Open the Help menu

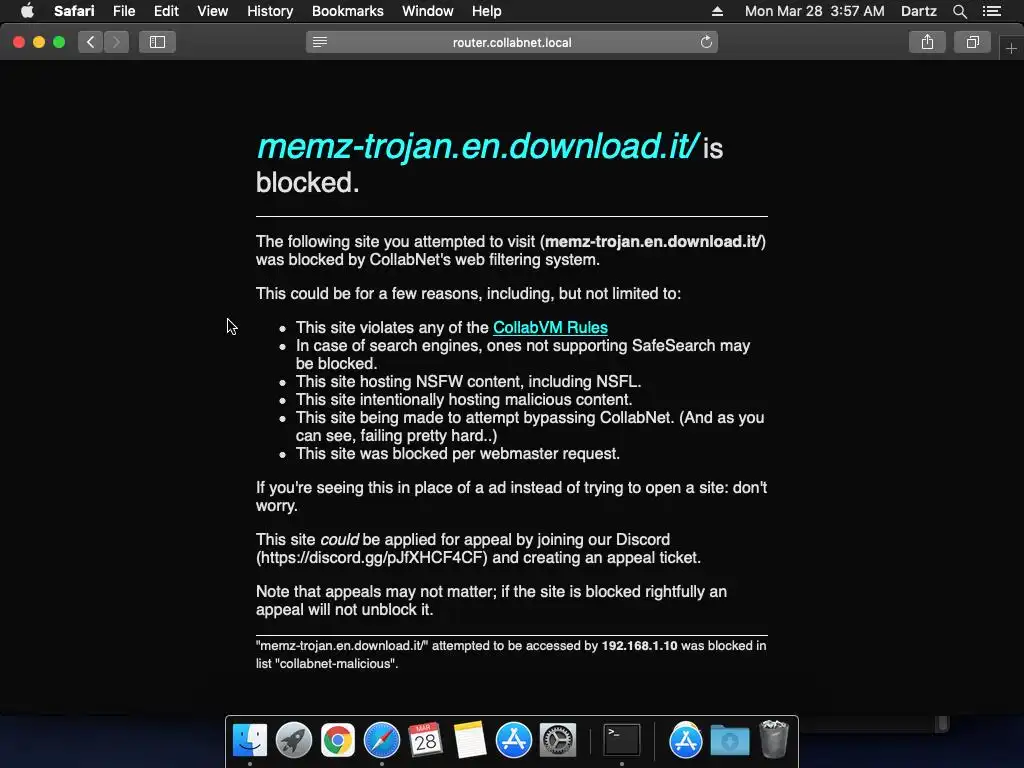click(487, 11)
